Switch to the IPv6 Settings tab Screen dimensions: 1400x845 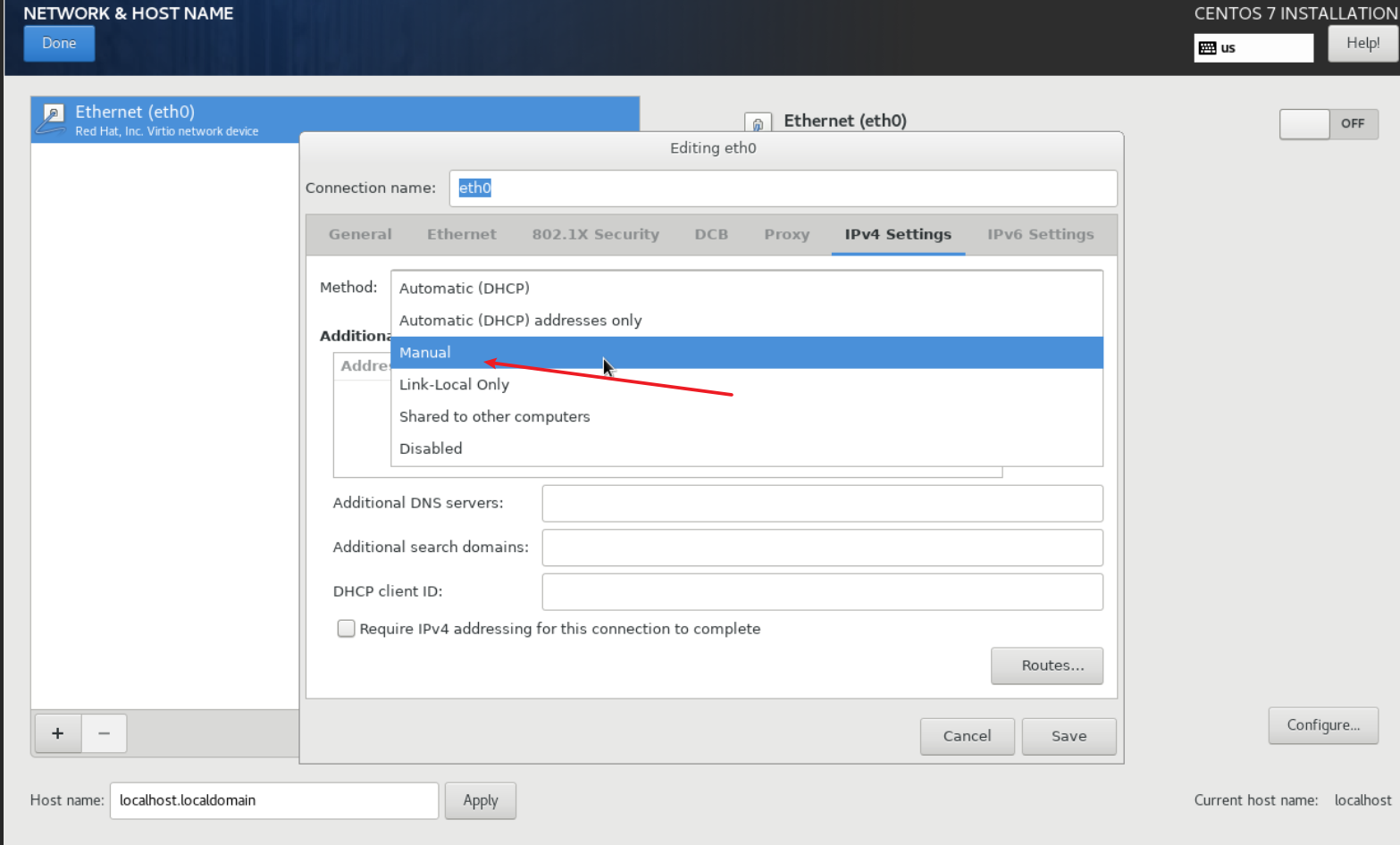(x=1040, y=235)
